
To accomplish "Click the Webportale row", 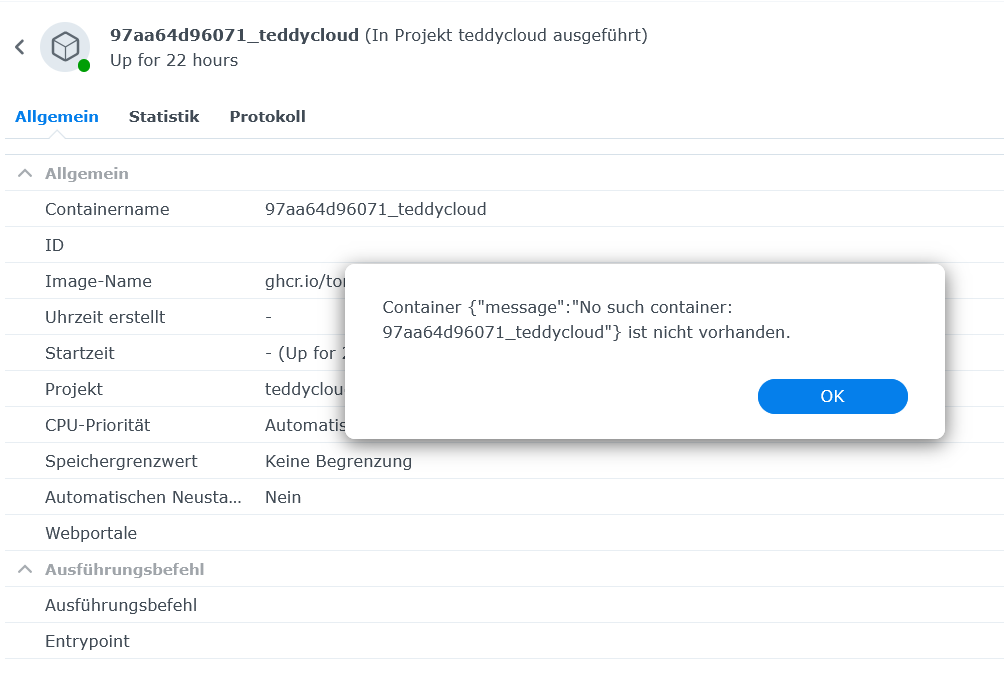I will point(91,534).
